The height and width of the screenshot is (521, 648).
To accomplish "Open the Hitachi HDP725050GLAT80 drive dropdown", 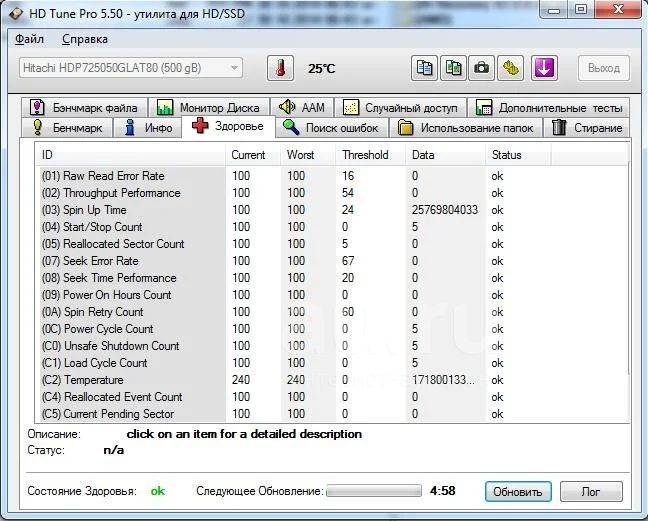I will point(131,68).
